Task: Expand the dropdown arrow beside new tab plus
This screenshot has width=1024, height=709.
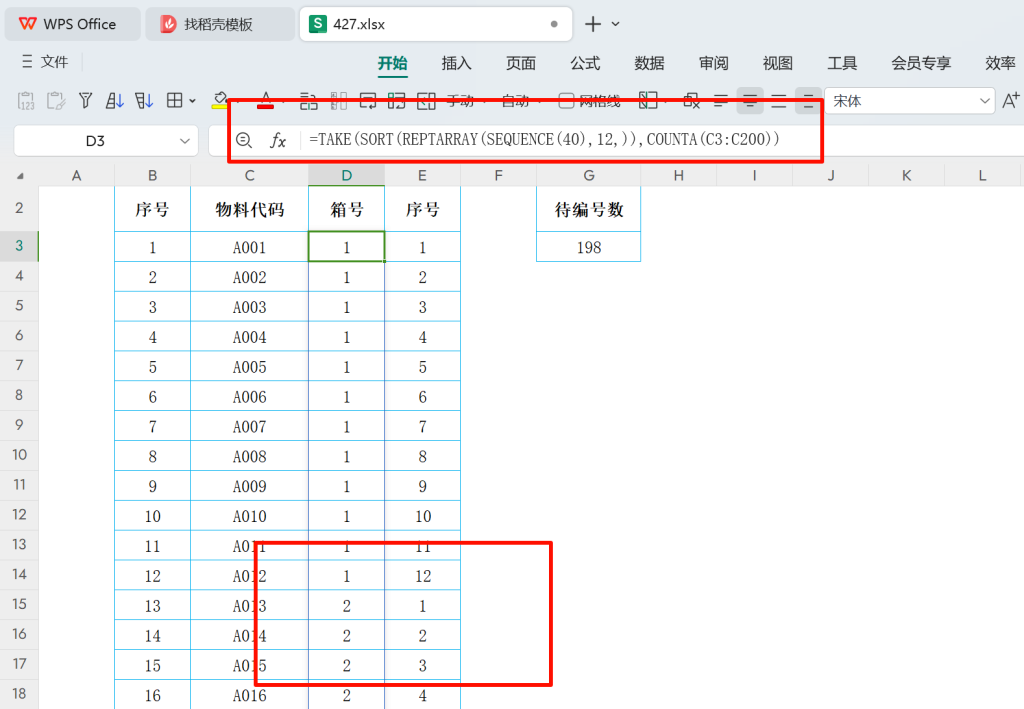Action: [616, 24]
